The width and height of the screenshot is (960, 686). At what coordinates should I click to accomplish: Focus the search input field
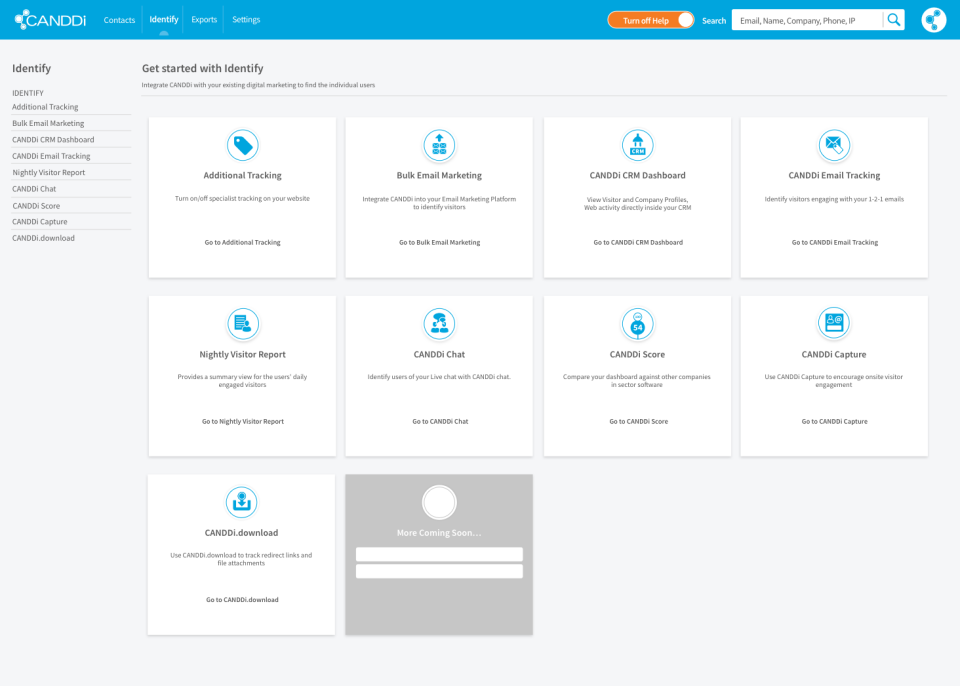(807, 20)
